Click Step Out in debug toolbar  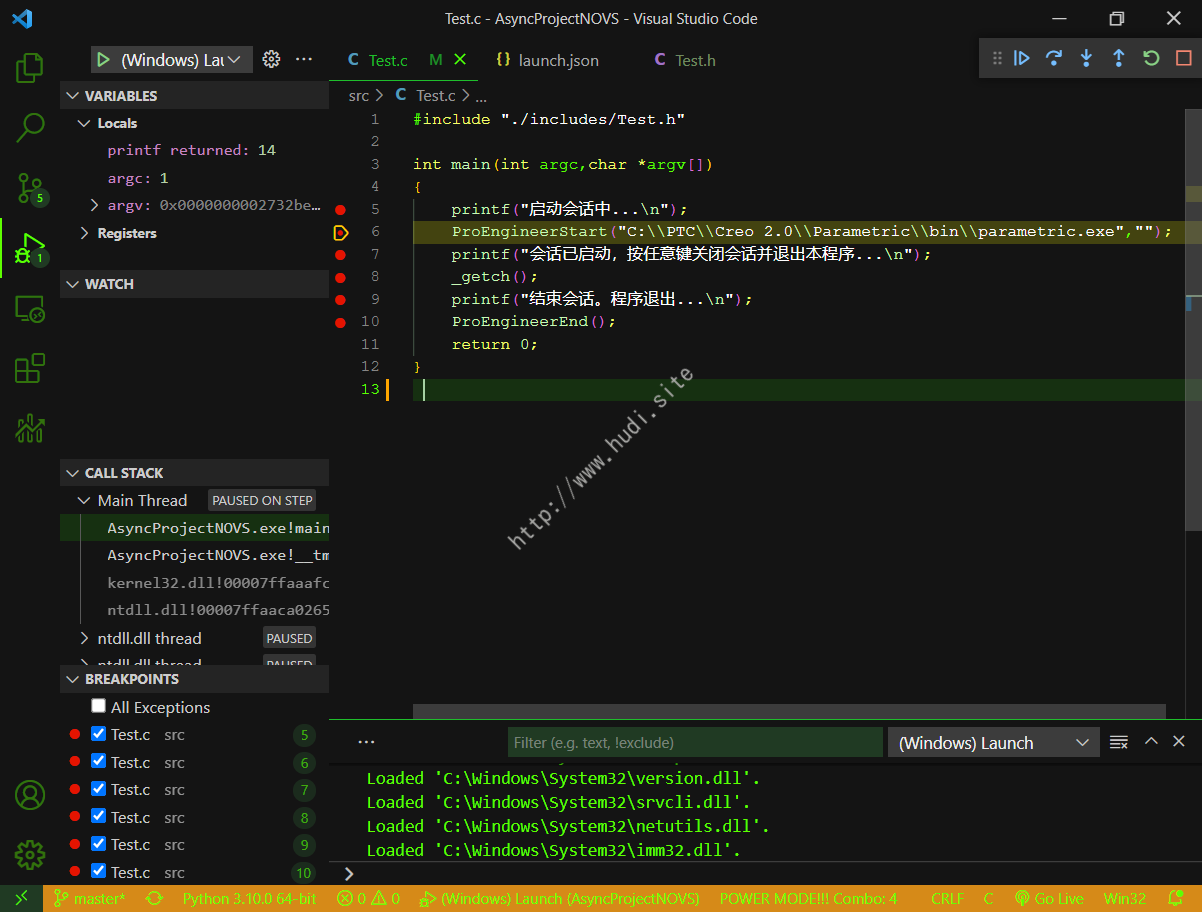pyautogui.click(x=1118, y=59)
